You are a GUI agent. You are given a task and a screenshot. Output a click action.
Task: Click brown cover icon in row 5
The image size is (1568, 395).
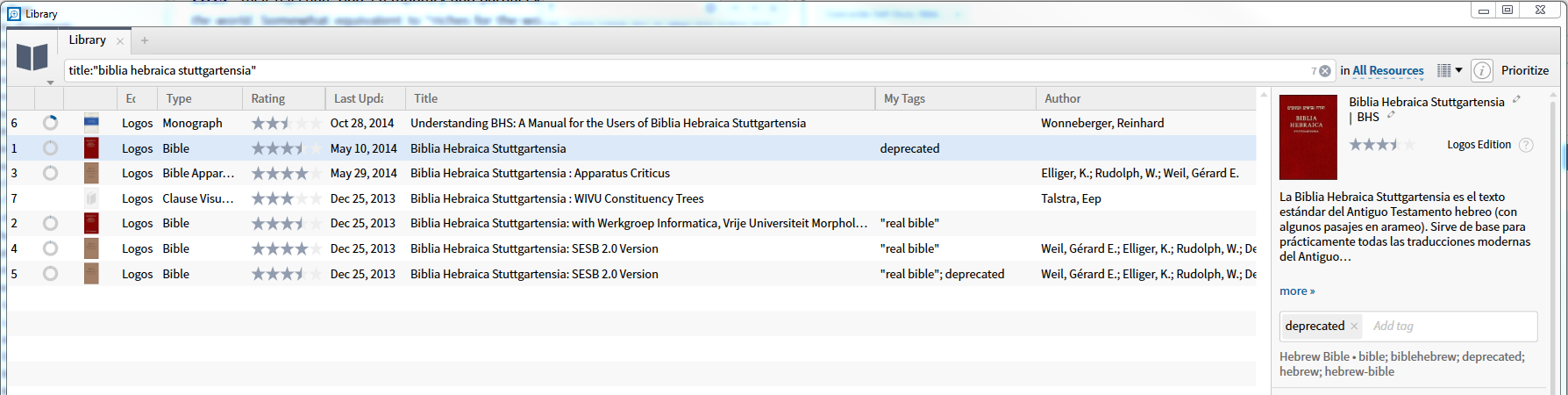tap(91, 274)
